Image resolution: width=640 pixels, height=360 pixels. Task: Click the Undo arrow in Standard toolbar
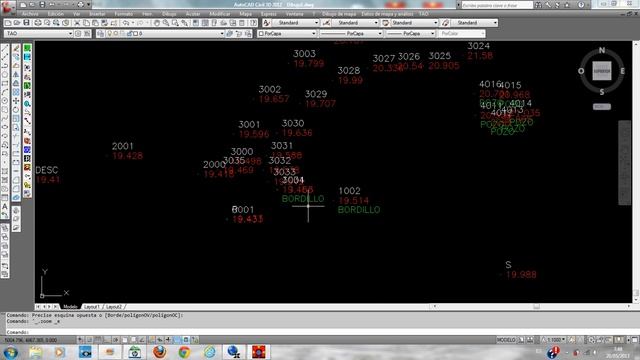(126, 23)
